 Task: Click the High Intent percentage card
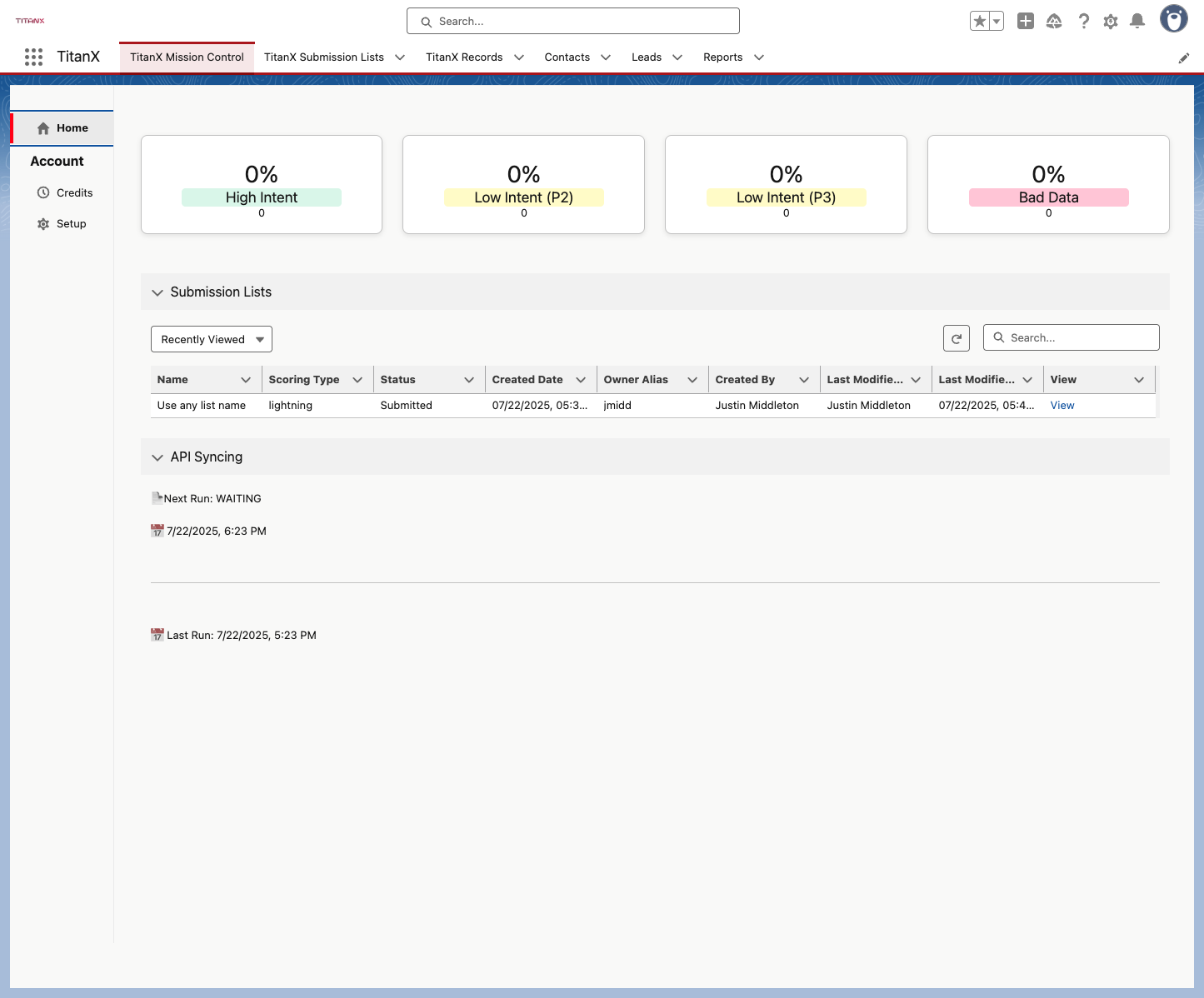click(262, 185)
